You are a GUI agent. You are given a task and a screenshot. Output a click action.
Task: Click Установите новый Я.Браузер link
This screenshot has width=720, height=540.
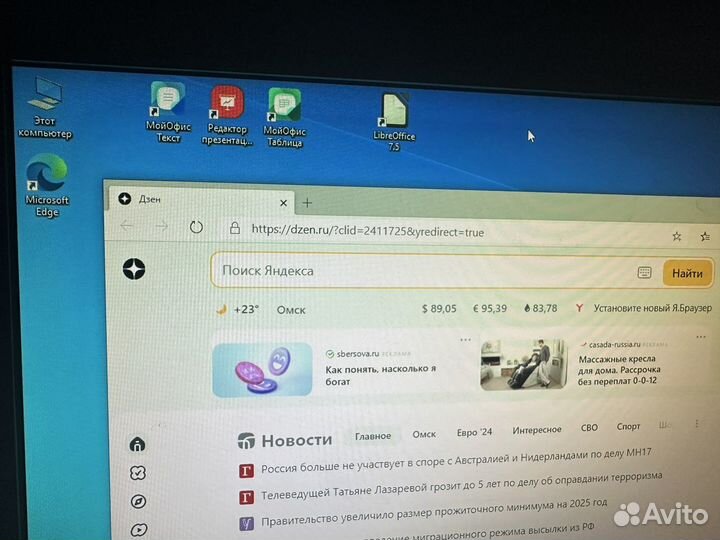(x=652, y=308)
